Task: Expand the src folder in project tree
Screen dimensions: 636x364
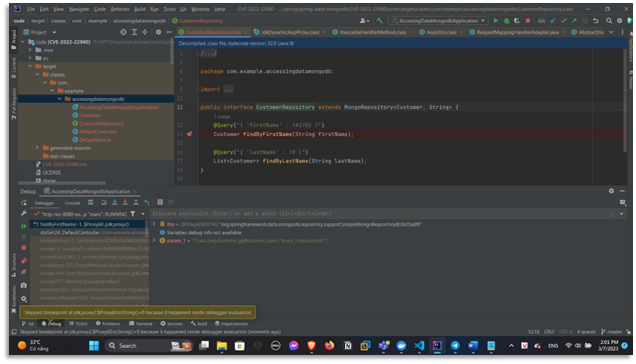Action: [x=30, y=58]
